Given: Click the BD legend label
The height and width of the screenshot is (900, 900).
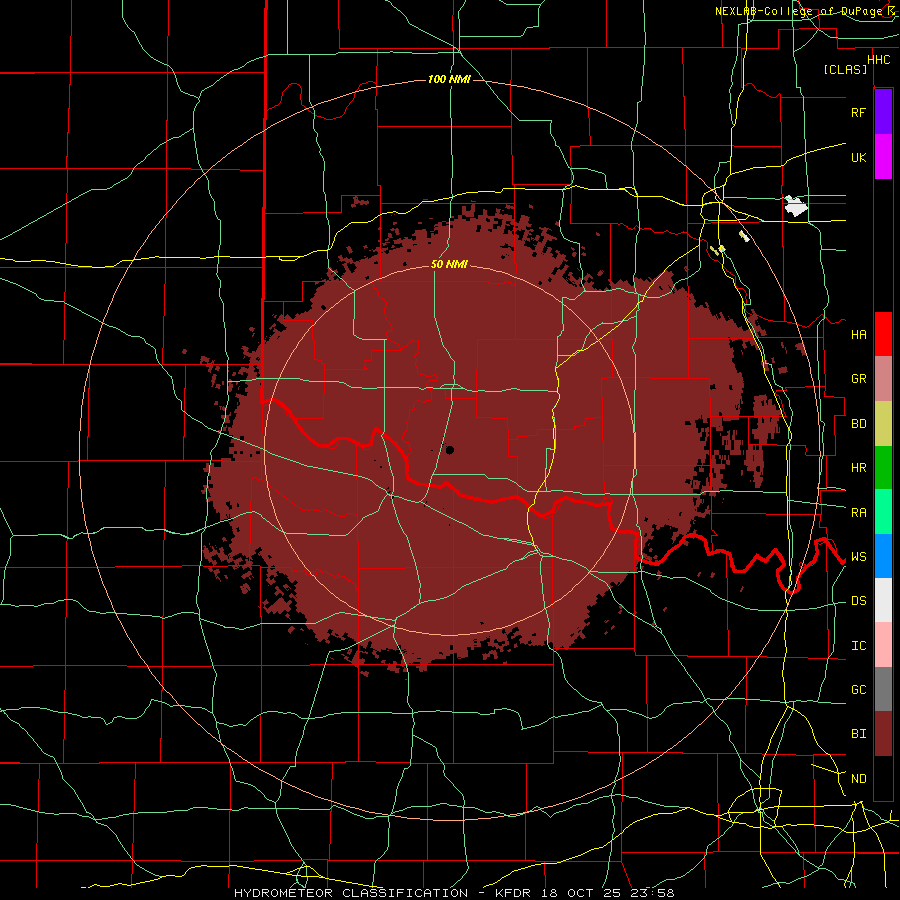Looking at the screenshot, I should [858, 424].
